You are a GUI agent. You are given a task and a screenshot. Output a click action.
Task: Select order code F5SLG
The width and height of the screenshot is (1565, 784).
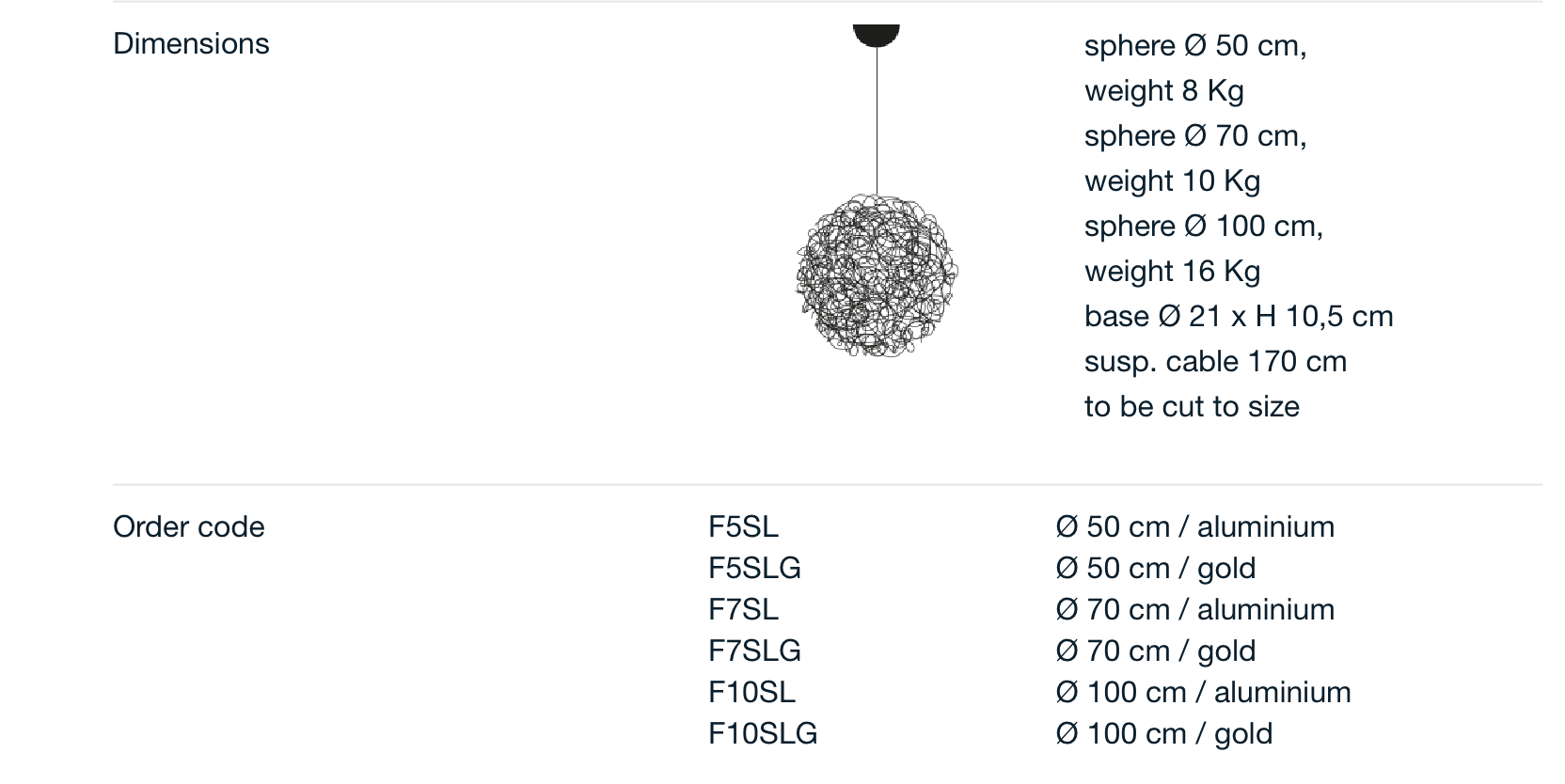tap(754, 568)
